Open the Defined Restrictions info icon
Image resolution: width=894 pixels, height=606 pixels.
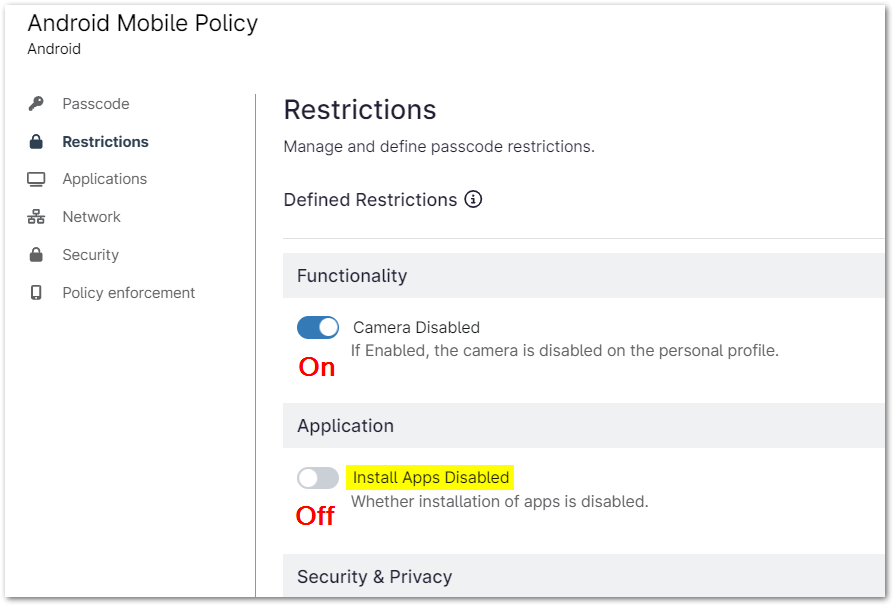pyautogui.click(x=472, y=199)
